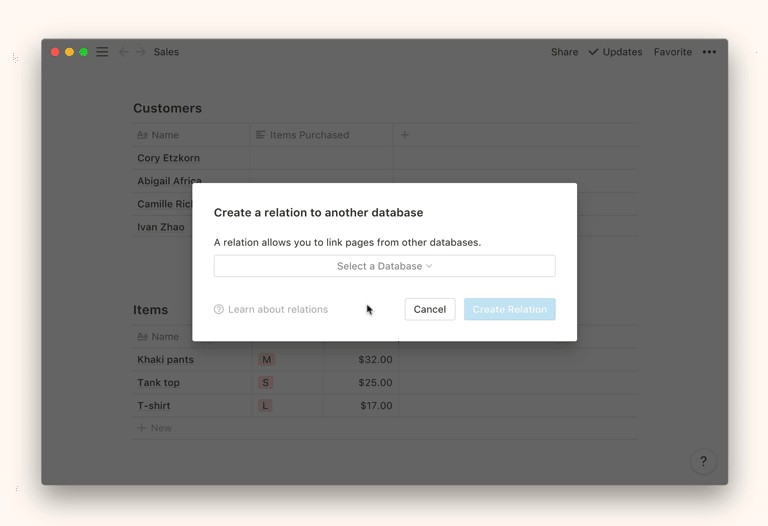
Task: Click Share in the top bar
Action: point(564,52)
